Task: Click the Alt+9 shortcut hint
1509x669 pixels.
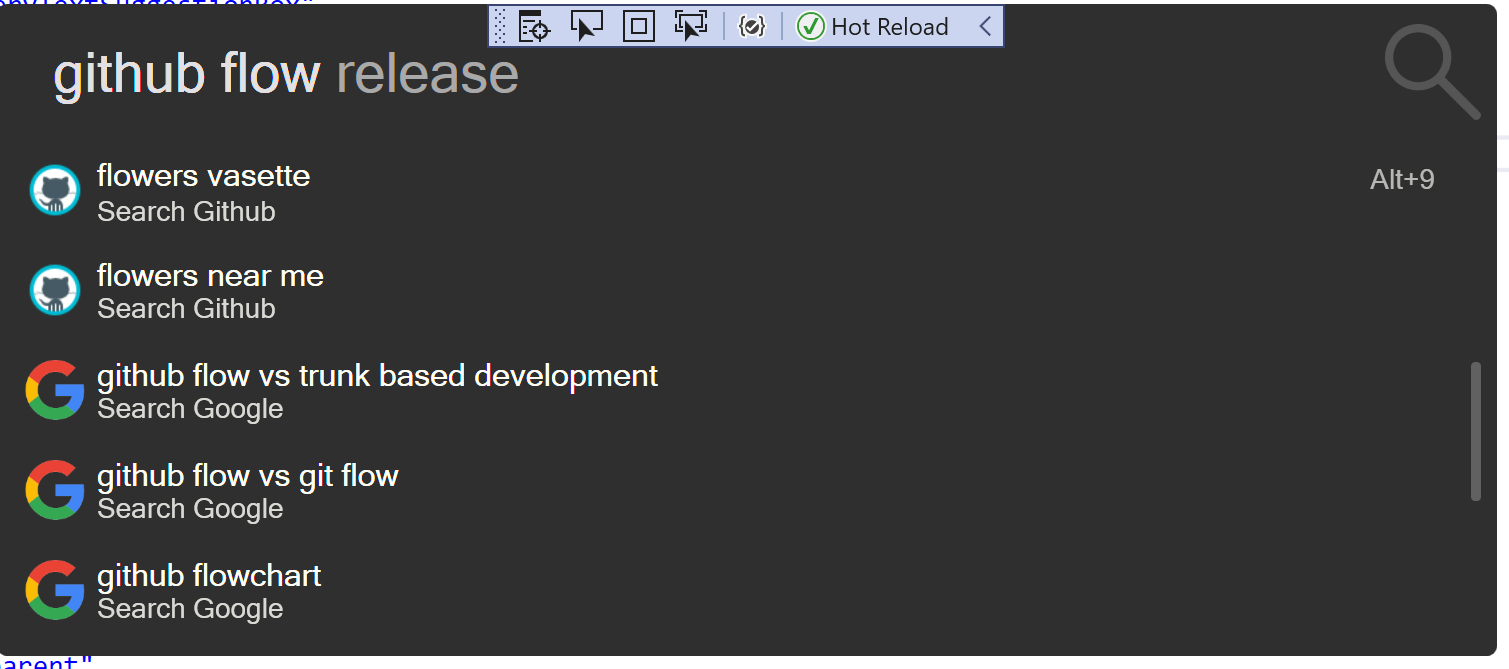Action: 1402,180
